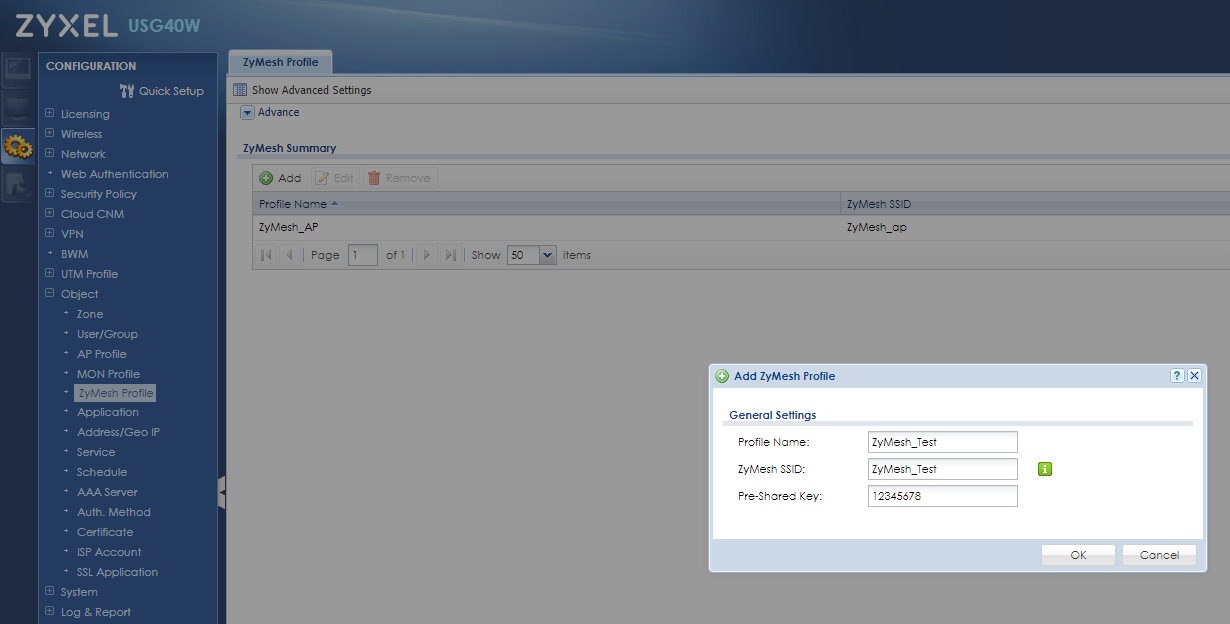Click Show Advanced Settings icon
This screenshot has height=624, width=1230.
point(240,90)
